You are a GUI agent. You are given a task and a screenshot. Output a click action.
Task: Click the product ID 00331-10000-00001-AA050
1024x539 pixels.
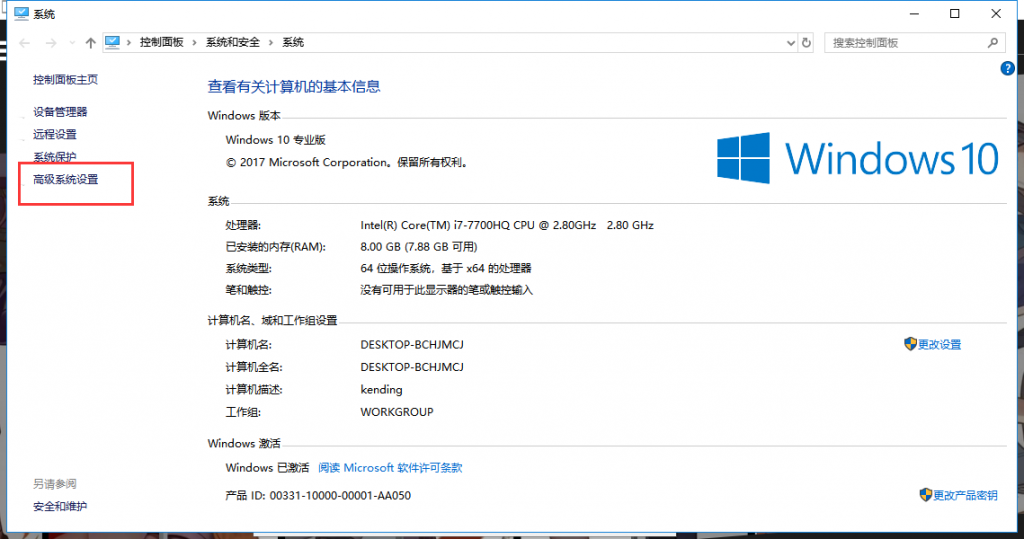point(340,495)
